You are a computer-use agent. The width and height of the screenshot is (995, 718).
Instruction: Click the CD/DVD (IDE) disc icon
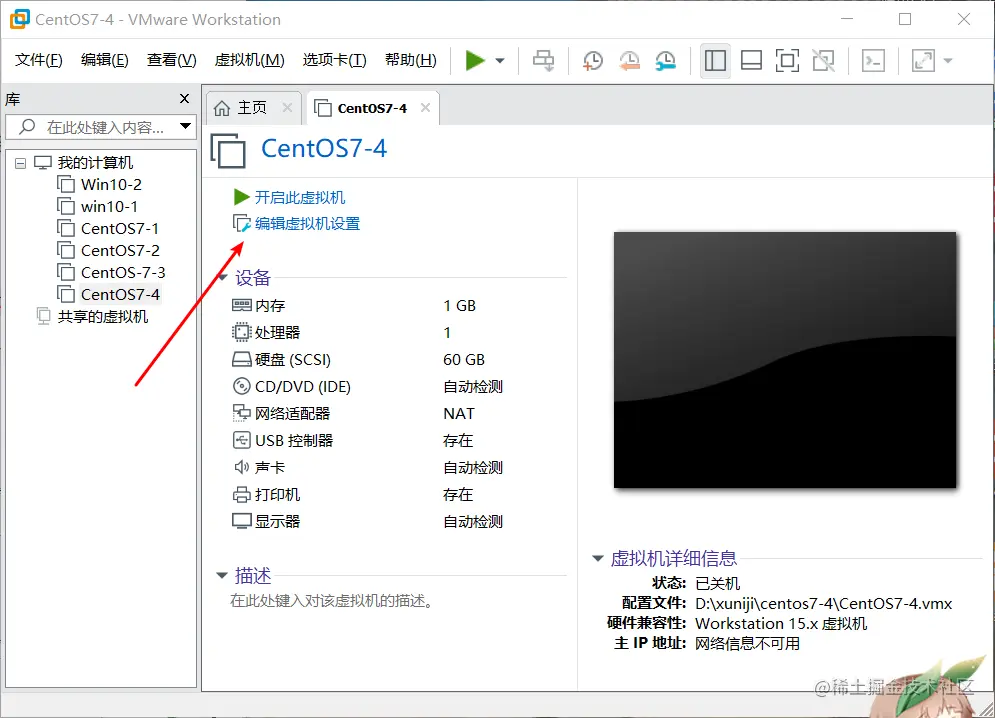click(x=242, y=387)
